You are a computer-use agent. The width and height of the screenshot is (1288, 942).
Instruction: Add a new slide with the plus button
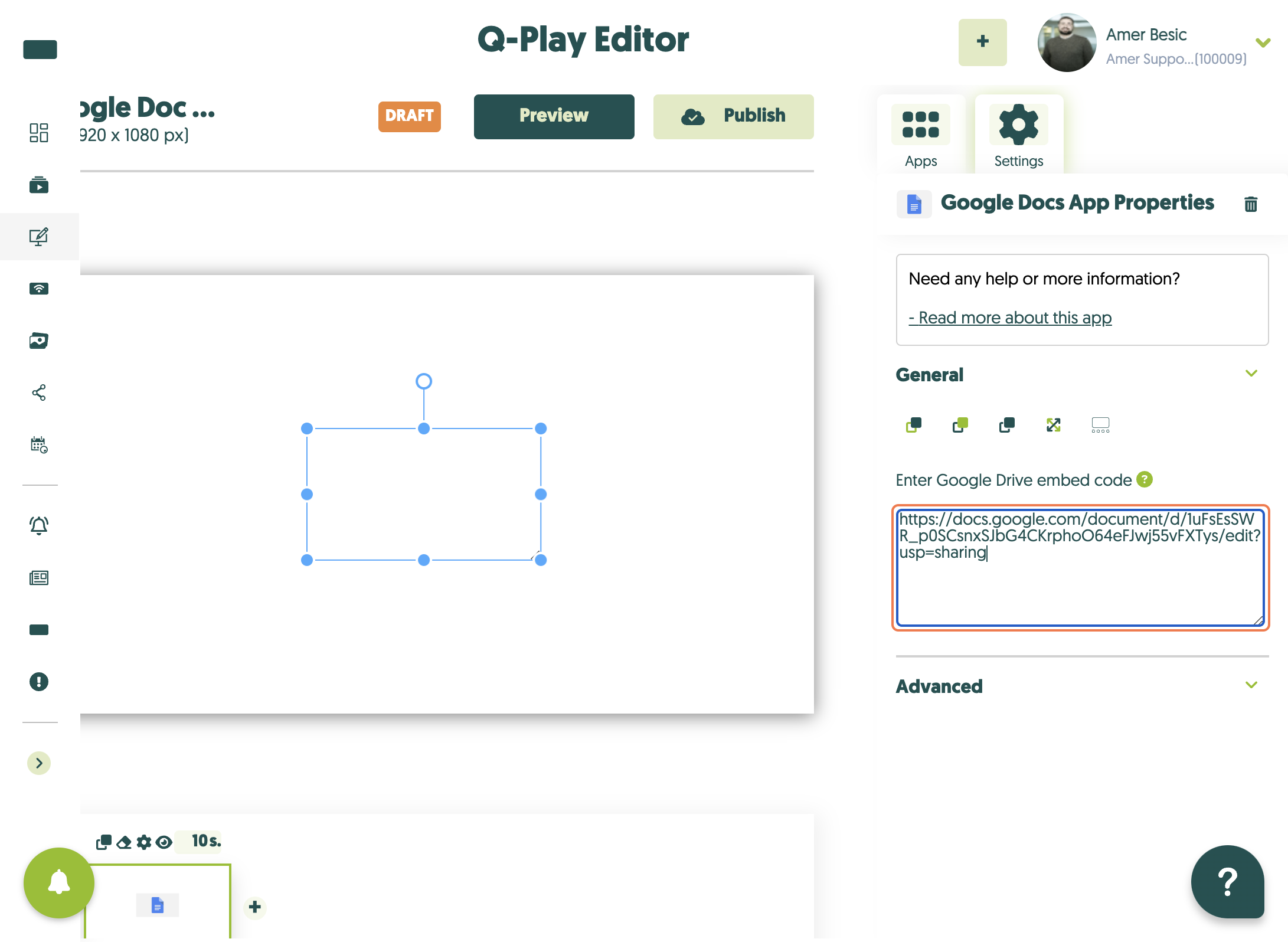[x=255, y=907]
